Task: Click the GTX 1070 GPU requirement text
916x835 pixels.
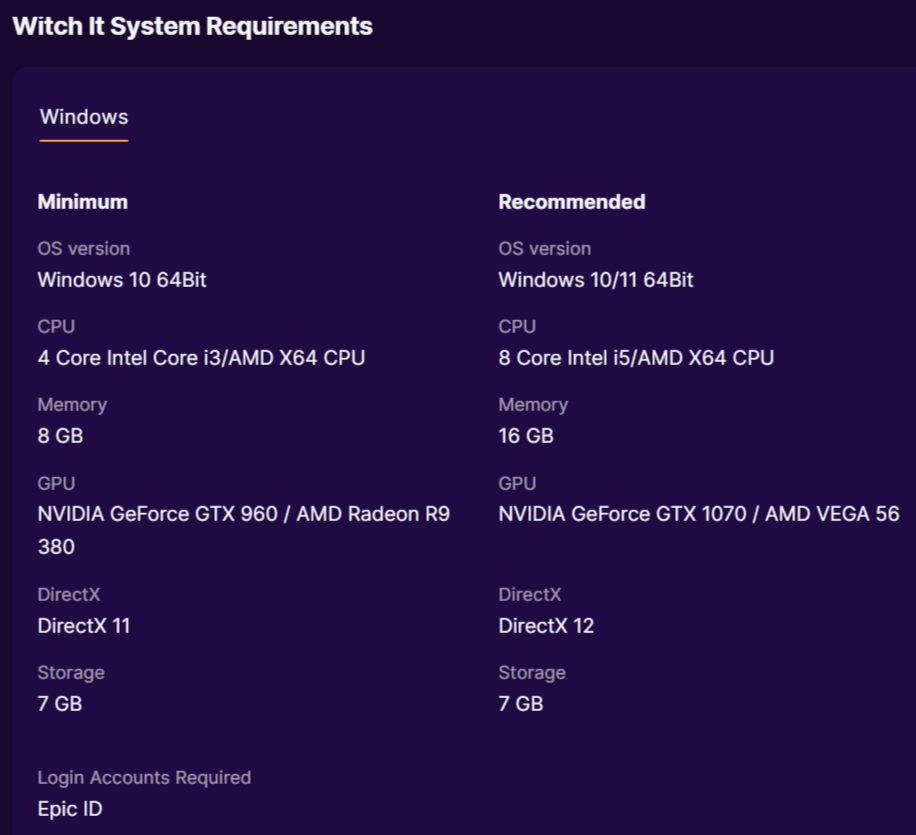Action: point(699,514)
